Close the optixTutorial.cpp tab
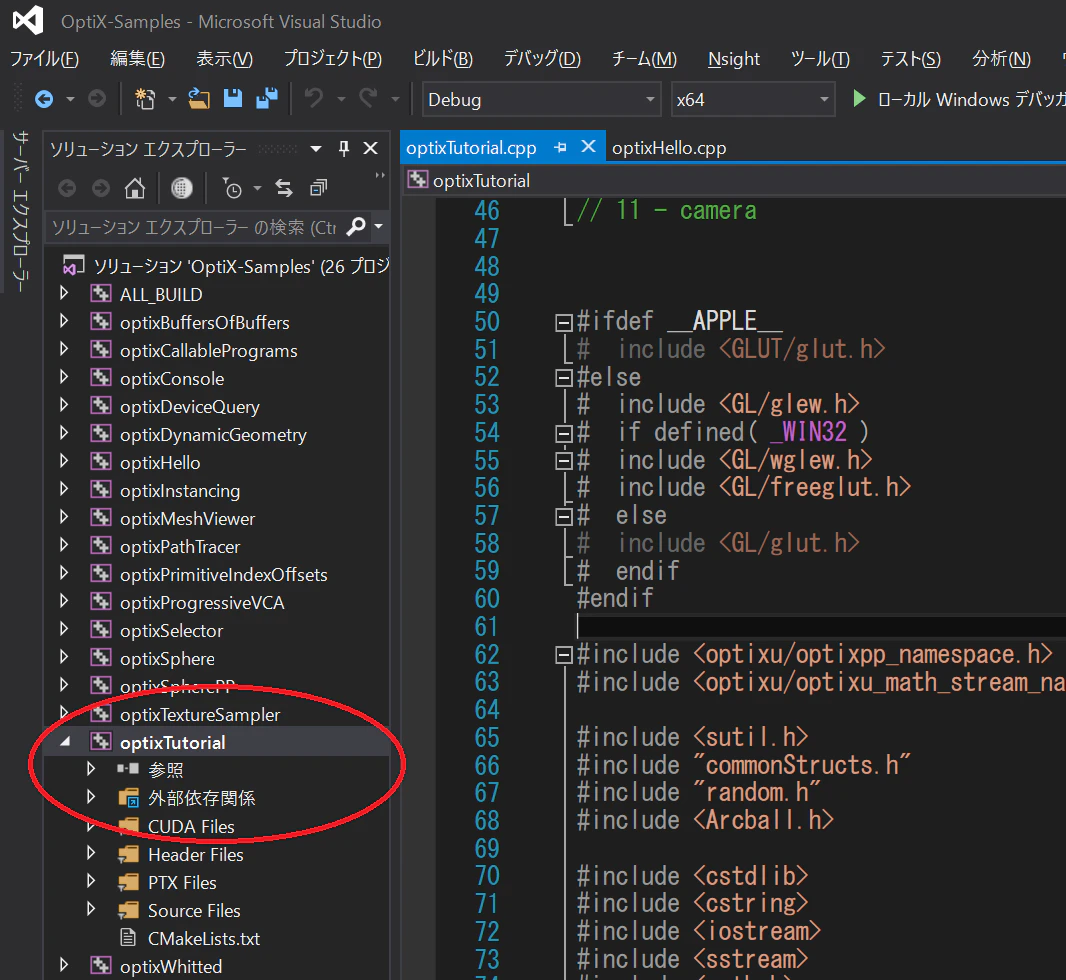 point(589,147)
